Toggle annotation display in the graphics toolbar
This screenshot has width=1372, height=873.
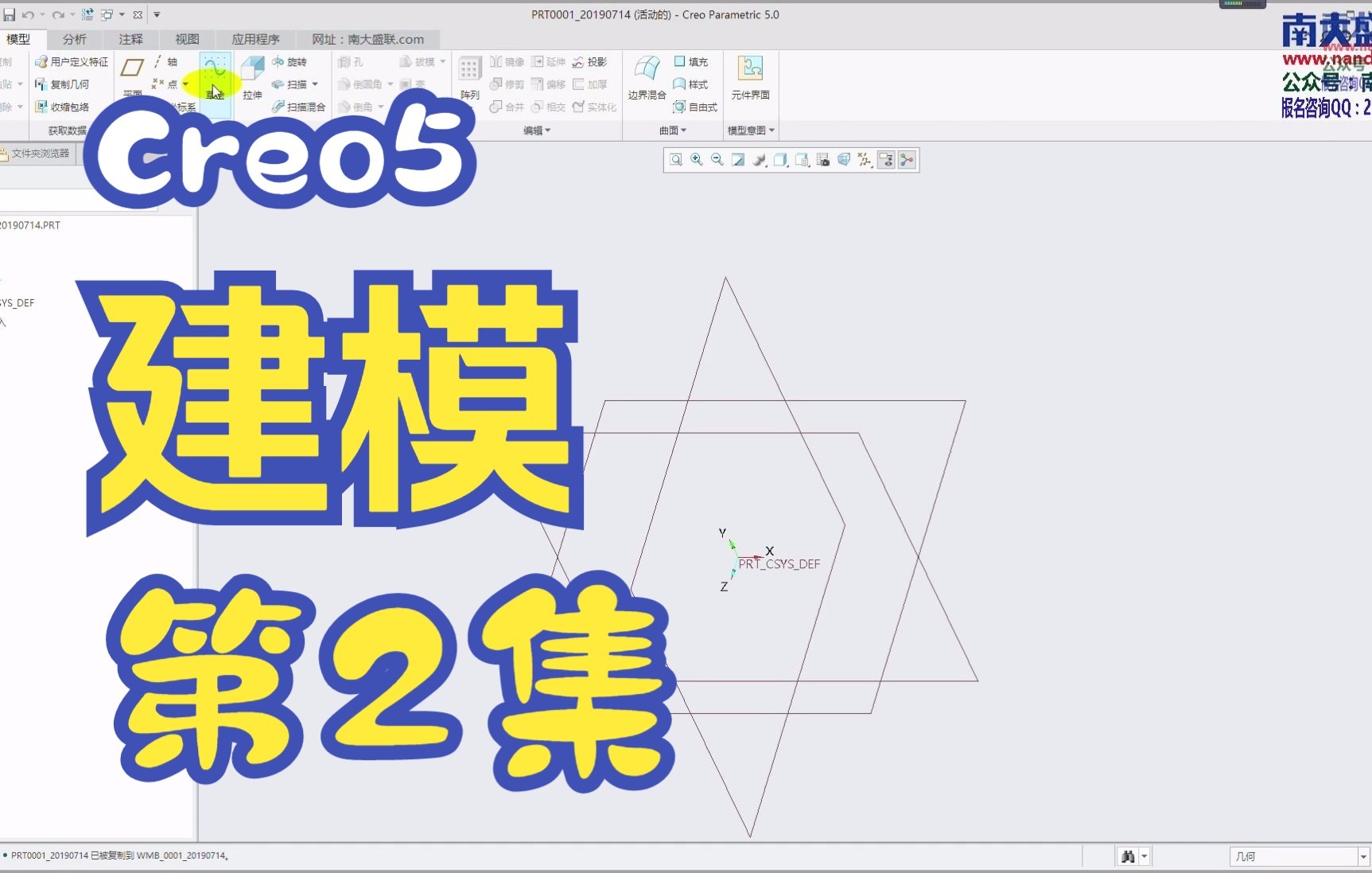pos(885,159)
